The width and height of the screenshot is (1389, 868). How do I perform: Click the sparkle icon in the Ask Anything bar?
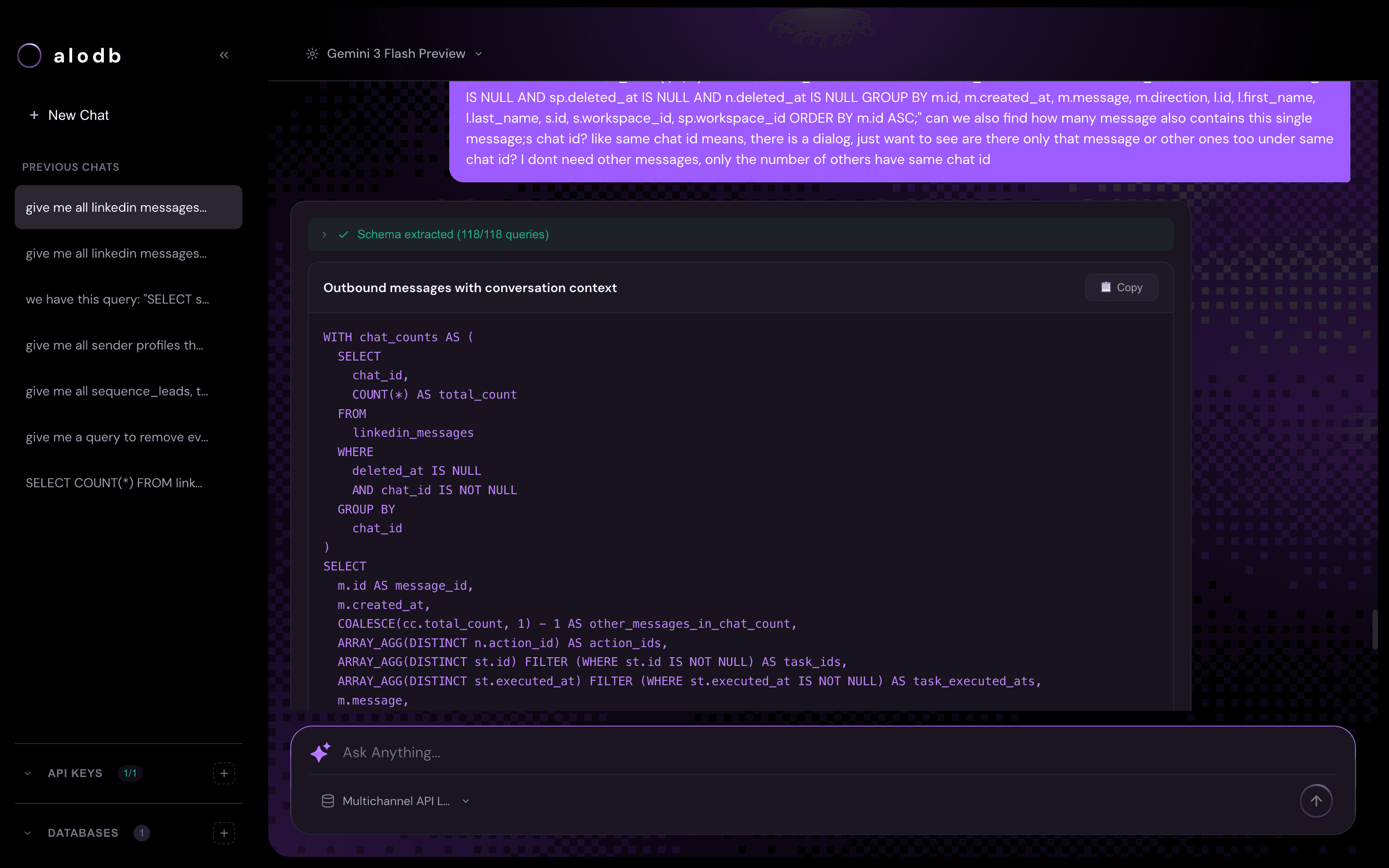[x=320, y=752]
